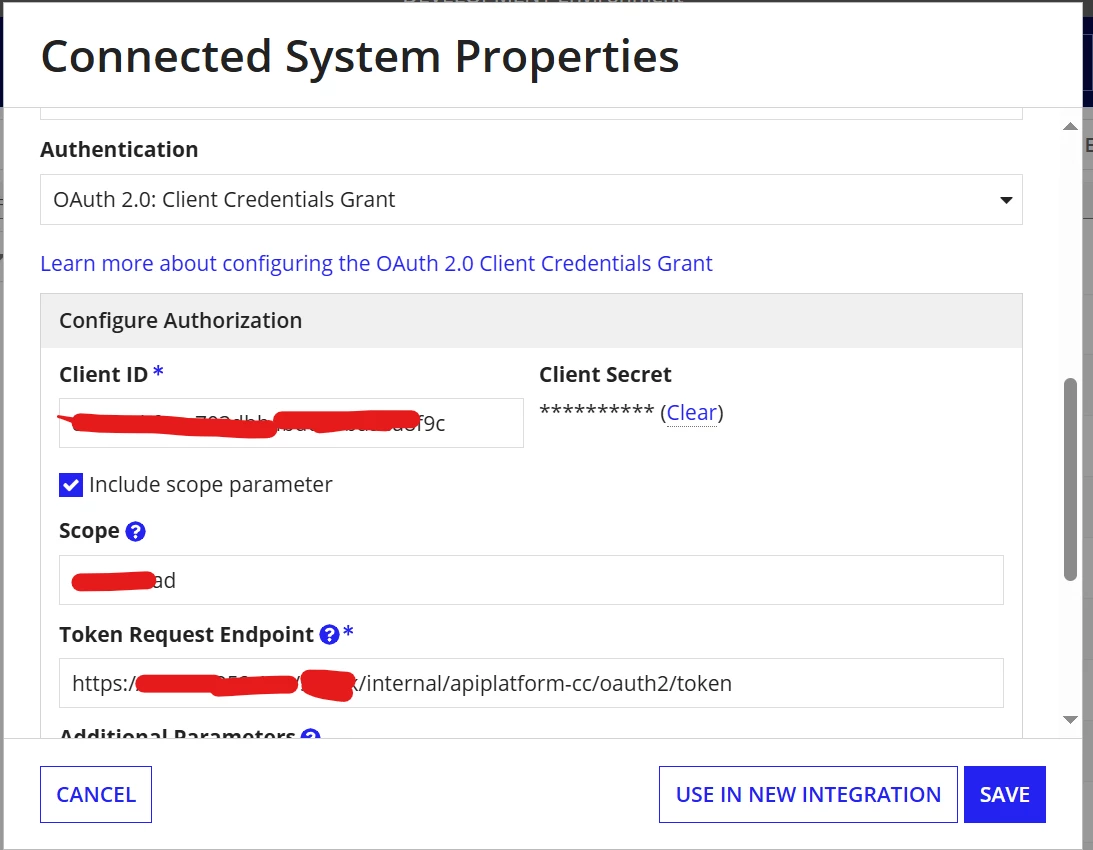
Task: Click the scrollbar down arrow
Action: coord(1070,720)
